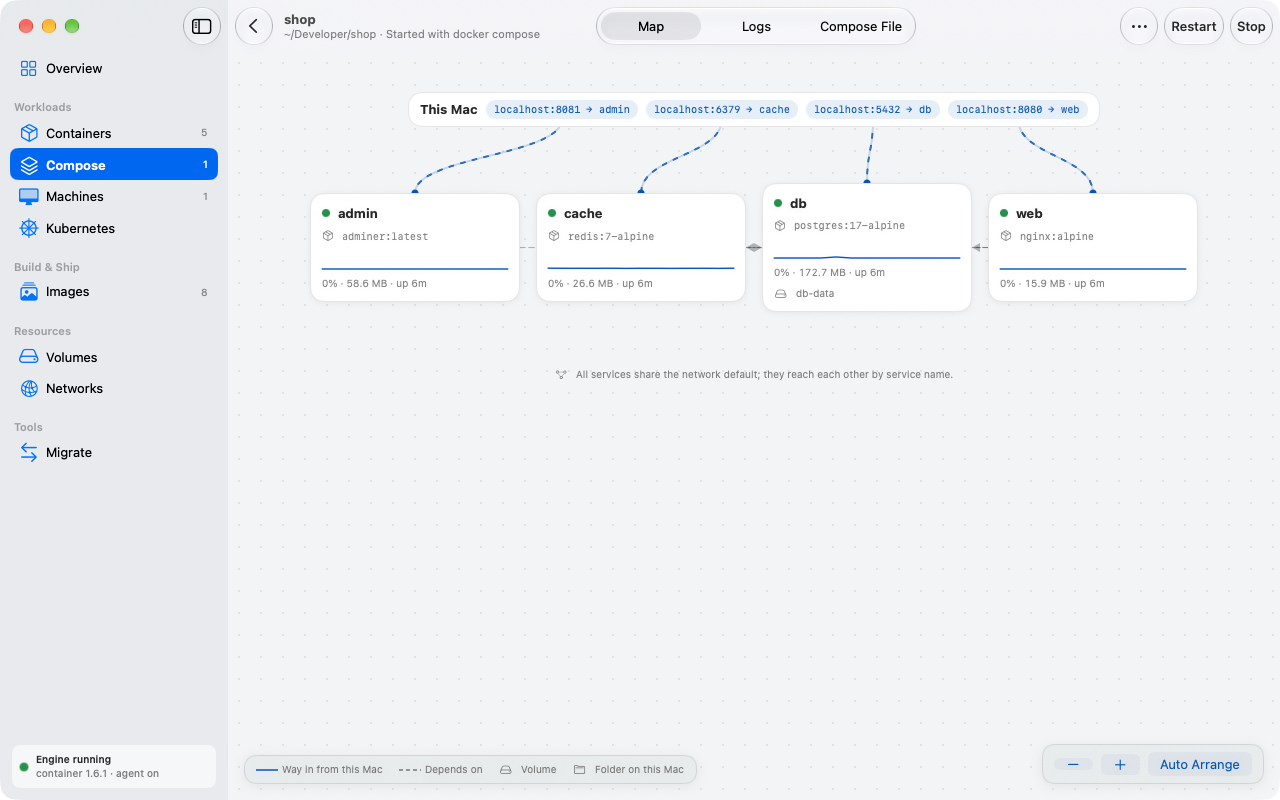Select the db service card title
The width and height of the screenshot is (1280, 800).
click(798, 204)
